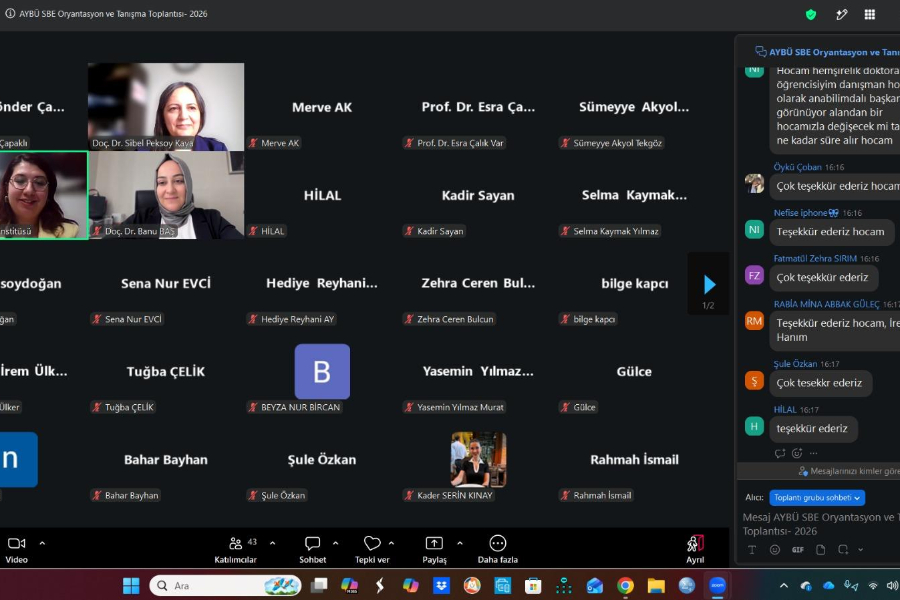Open the Toplantı grubu sohbeti recipient dropdown
This screenshot has height=600, width=900.
tap(817, 497)
